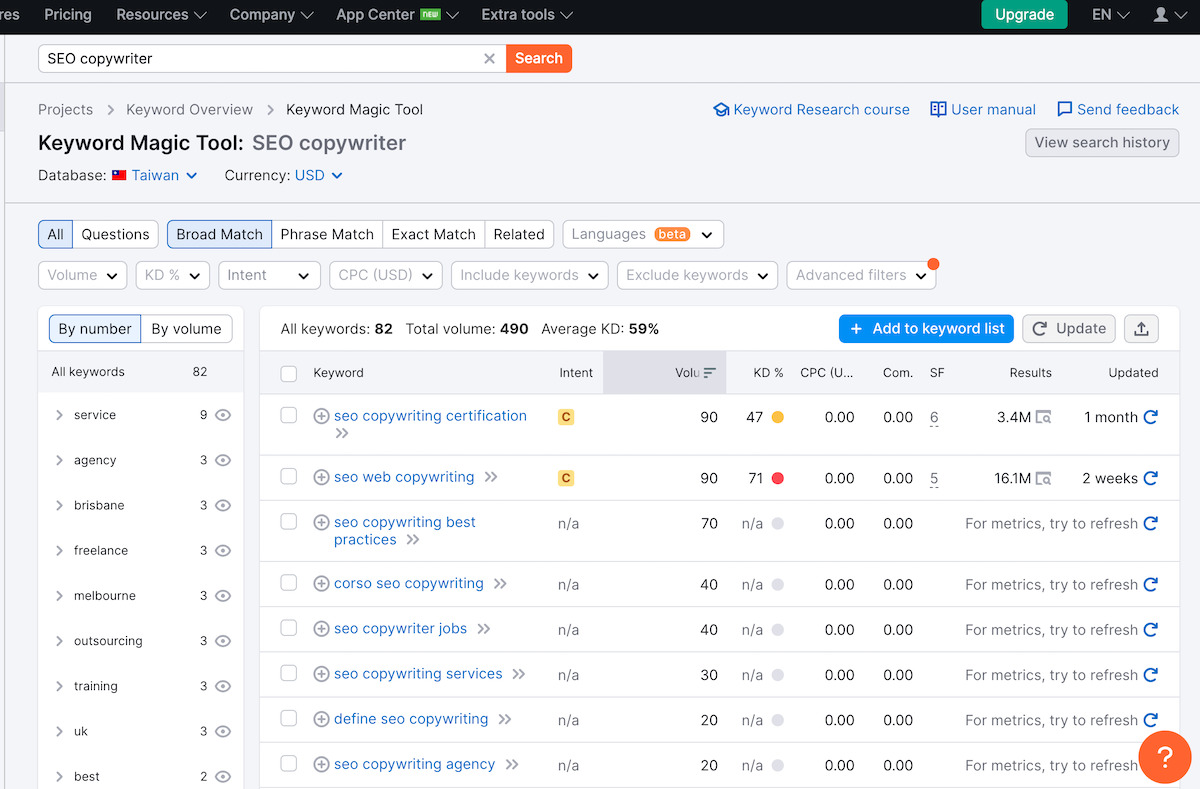
Task: Open double-arrow next to corso seo copywriting
Action: pyautogui.click(x=500, y=584)
